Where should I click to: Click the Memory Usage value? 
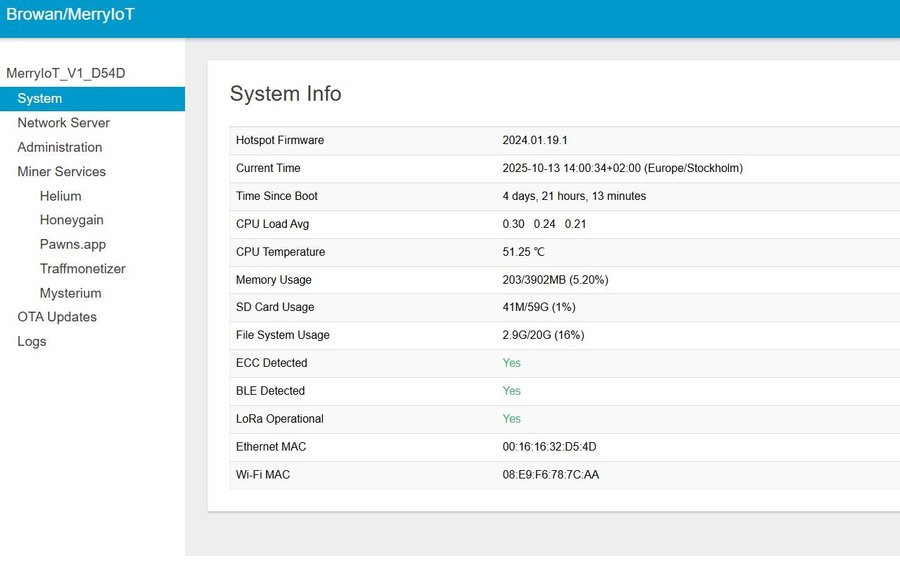pos(555,280)
